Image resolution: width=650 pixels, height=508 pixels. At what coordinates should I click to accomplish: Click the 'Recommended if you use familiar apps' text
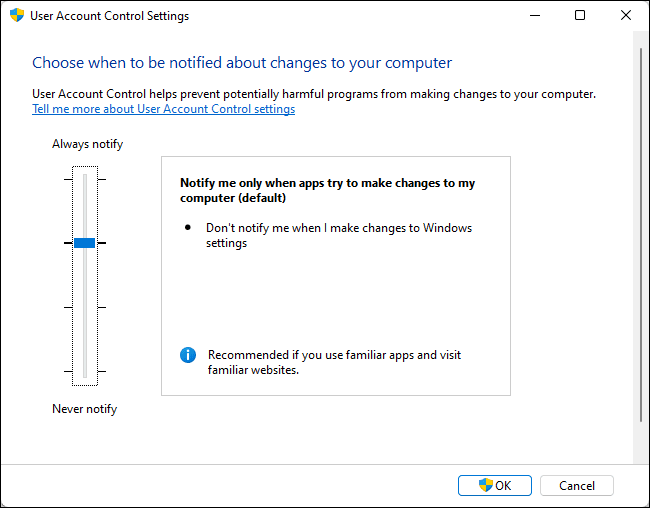[x=334, y=362]
